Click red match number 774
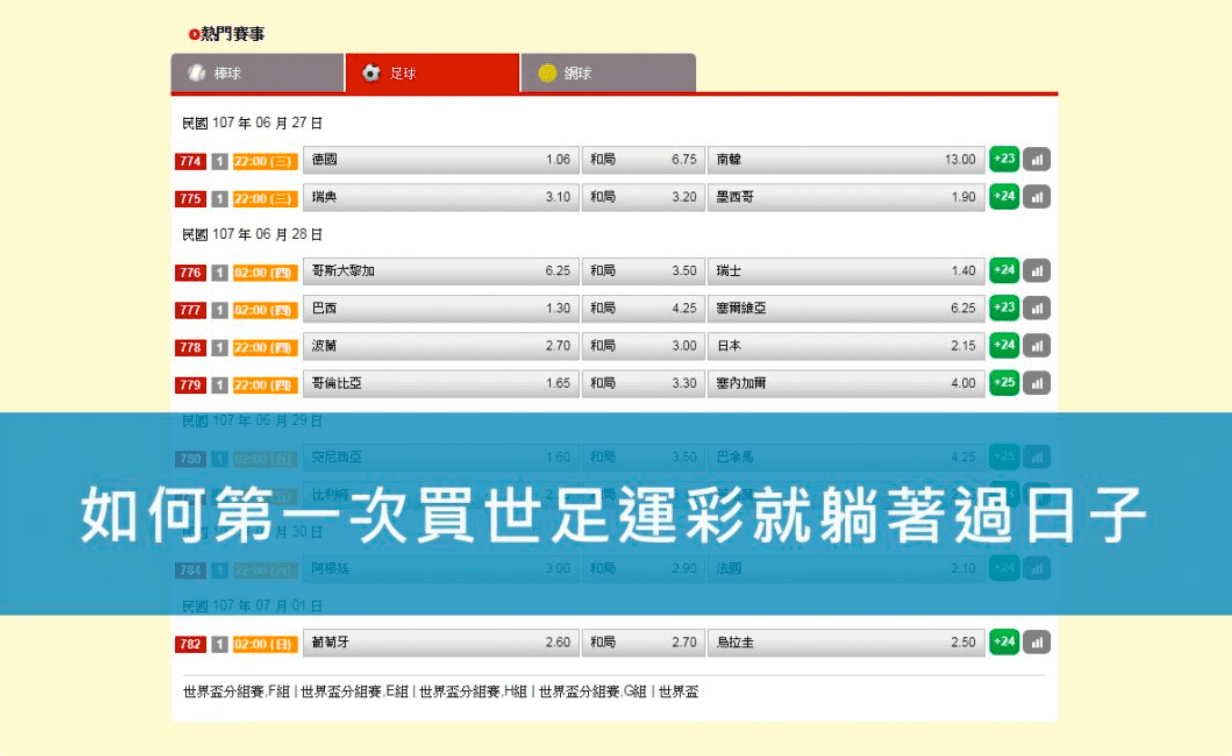1232x756 pixels. [x=191, y=161]
